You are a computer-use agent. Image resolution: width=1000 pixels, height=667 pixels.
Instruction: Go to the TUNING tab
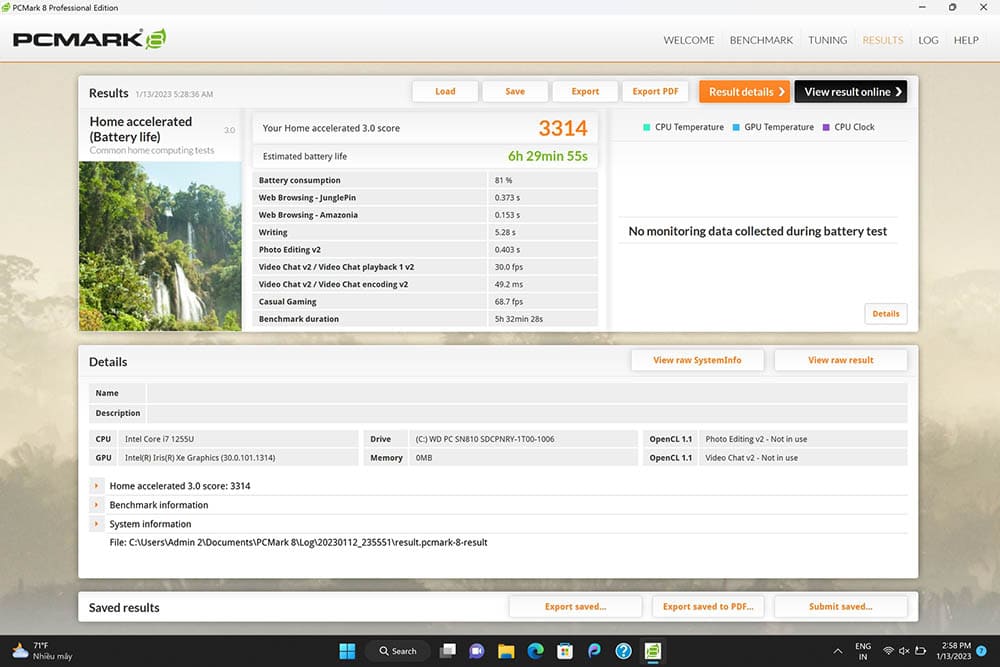click(827, 40)
